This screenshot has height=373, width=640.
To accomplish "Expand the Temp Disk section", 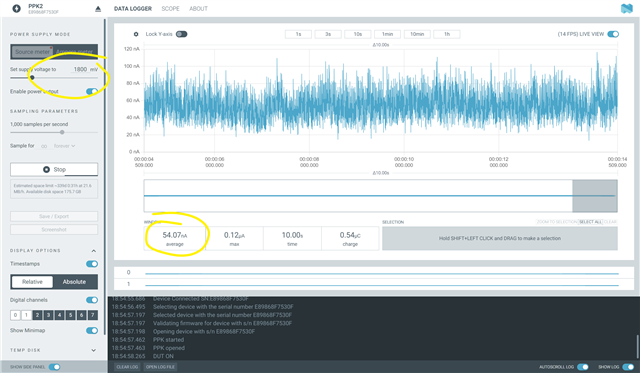I will coord(93,350).
